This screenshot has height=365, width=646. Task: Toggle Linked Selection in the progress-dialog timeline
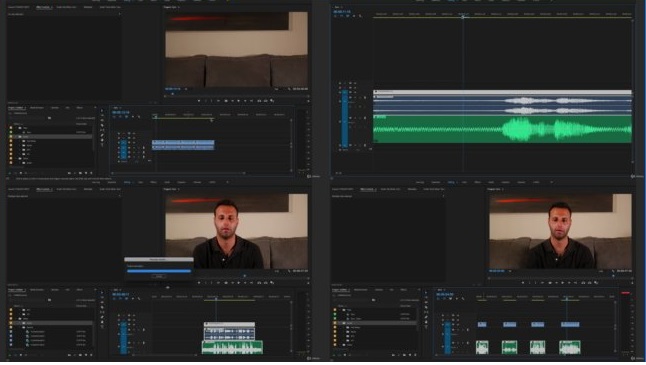coord(126,298)
